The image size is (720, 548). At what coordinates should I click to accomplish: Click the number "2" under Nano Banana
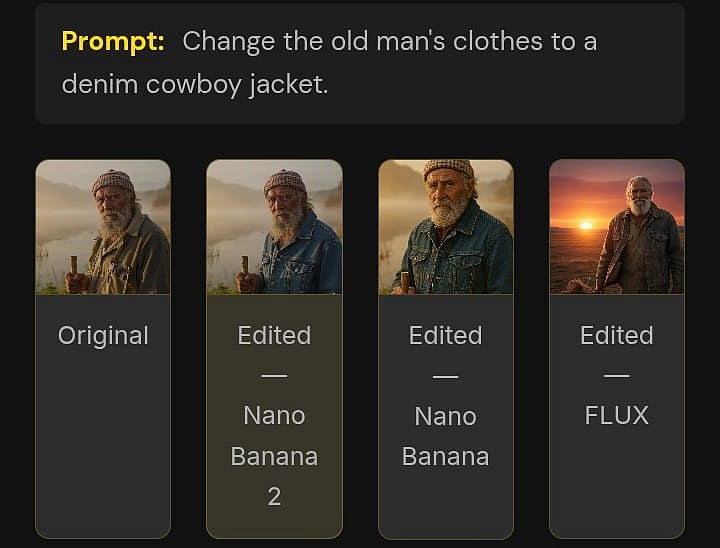pos(274,496)
